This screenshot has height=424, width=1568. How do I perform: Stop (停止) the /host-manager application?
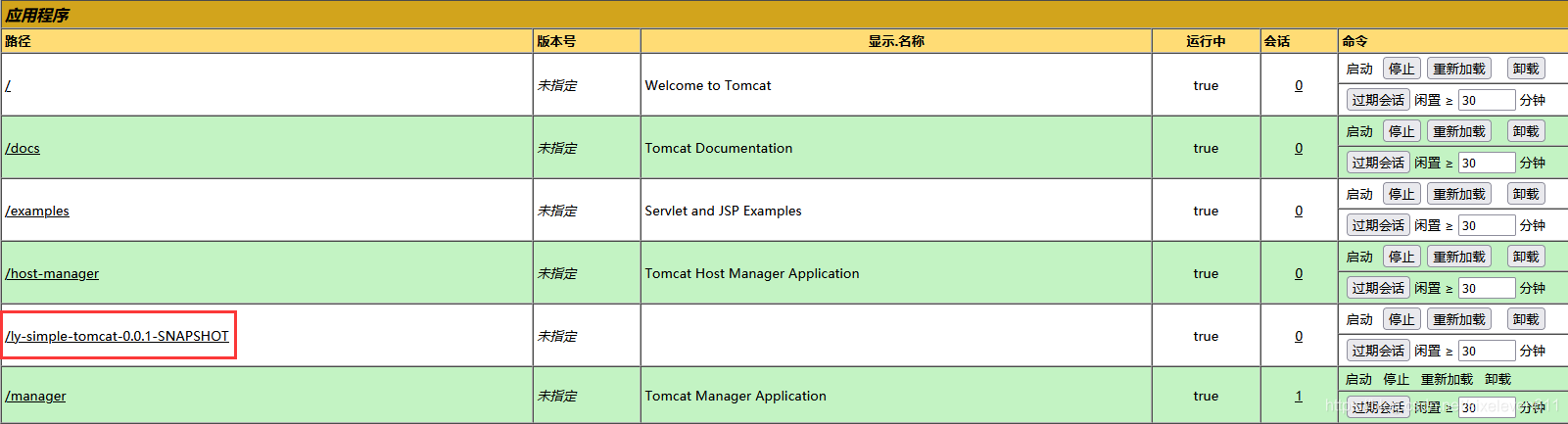click(1402, 257)
